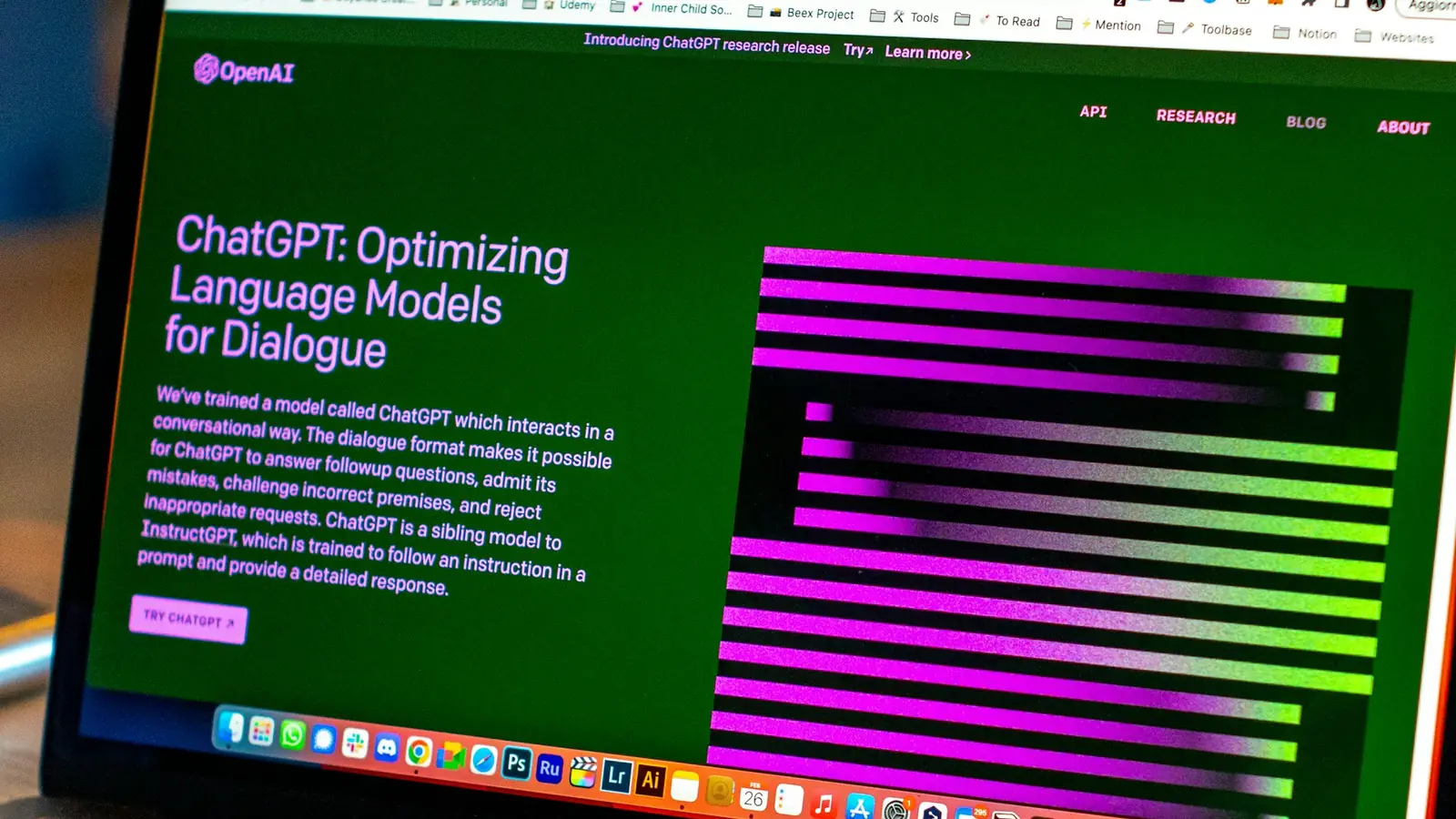Click the Try link in banner
The image size is (1456, 819).
click(x=857, y=50)
